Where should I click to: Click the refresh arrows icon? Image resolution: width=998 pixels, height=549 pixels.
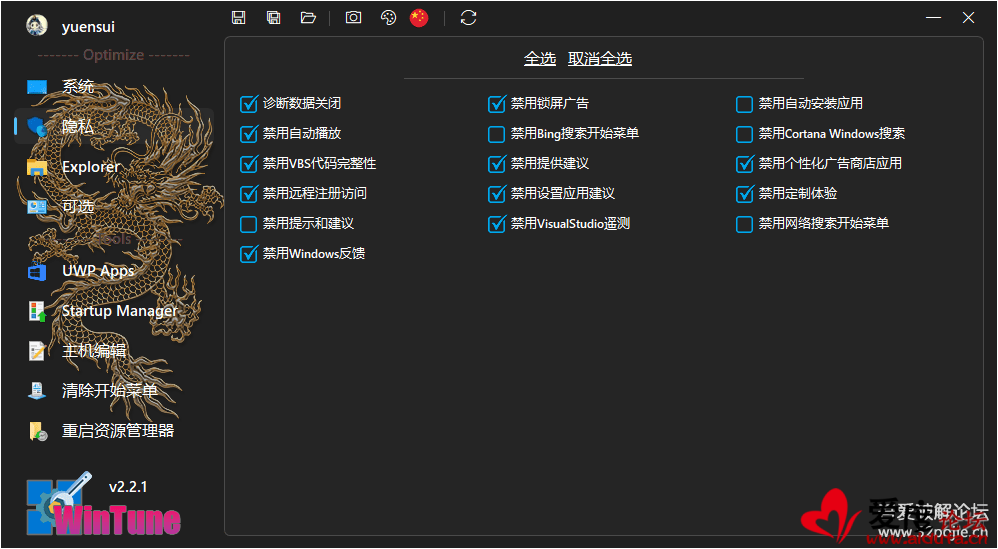coord(468,18)
